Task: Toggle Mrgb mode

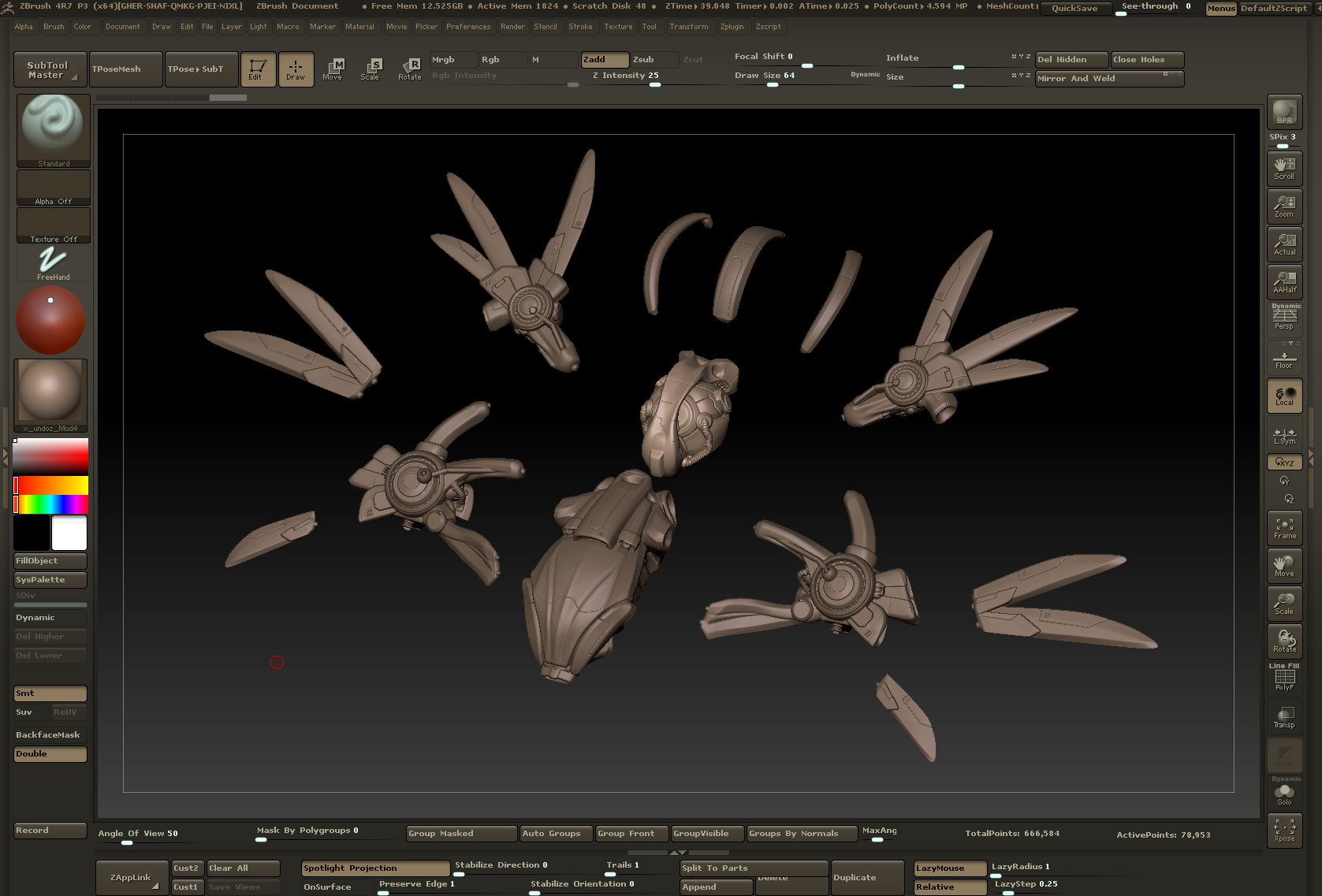Action: pos(452,60)
